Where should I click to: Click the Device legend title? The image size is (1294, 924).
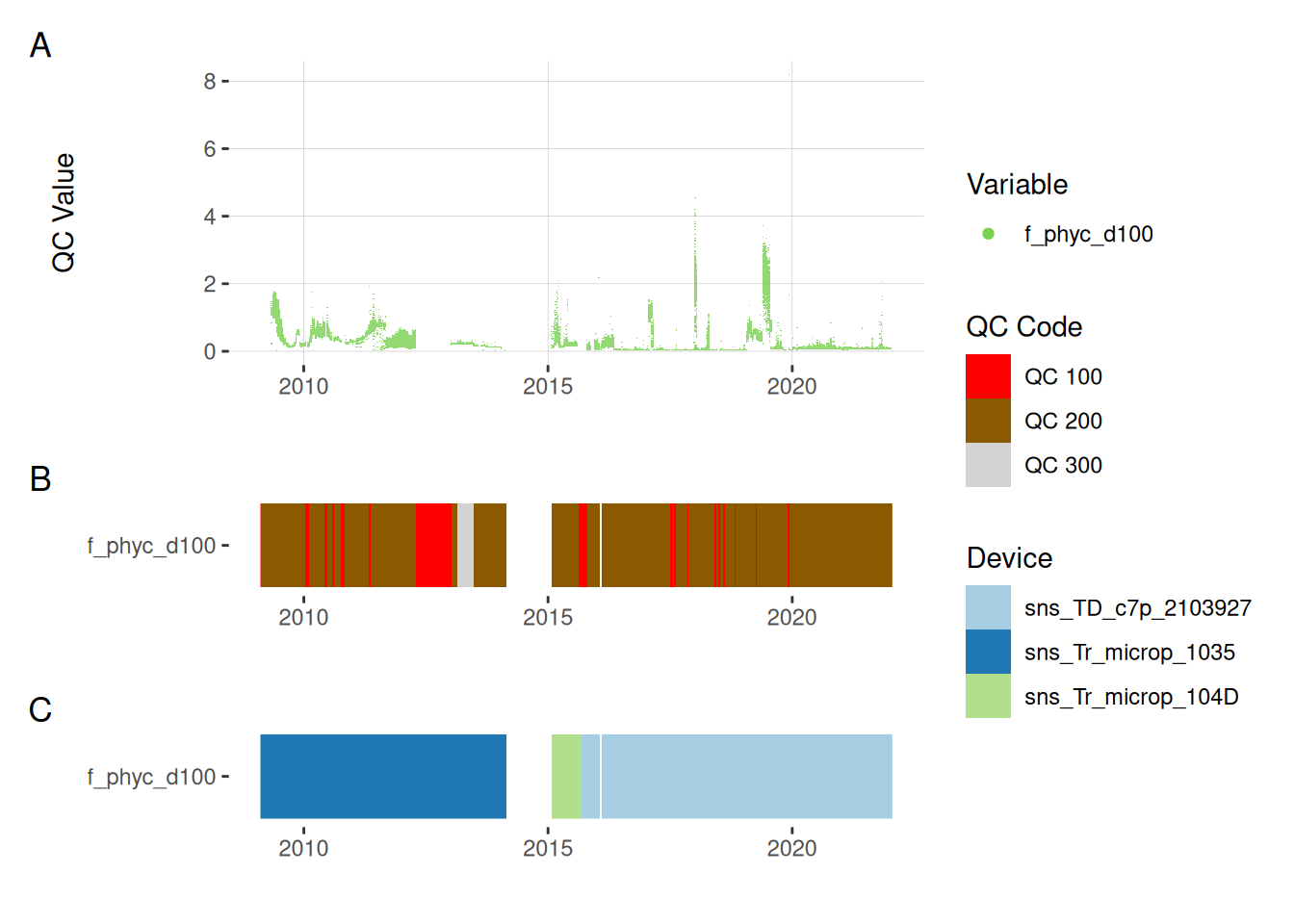(1009, 558)
